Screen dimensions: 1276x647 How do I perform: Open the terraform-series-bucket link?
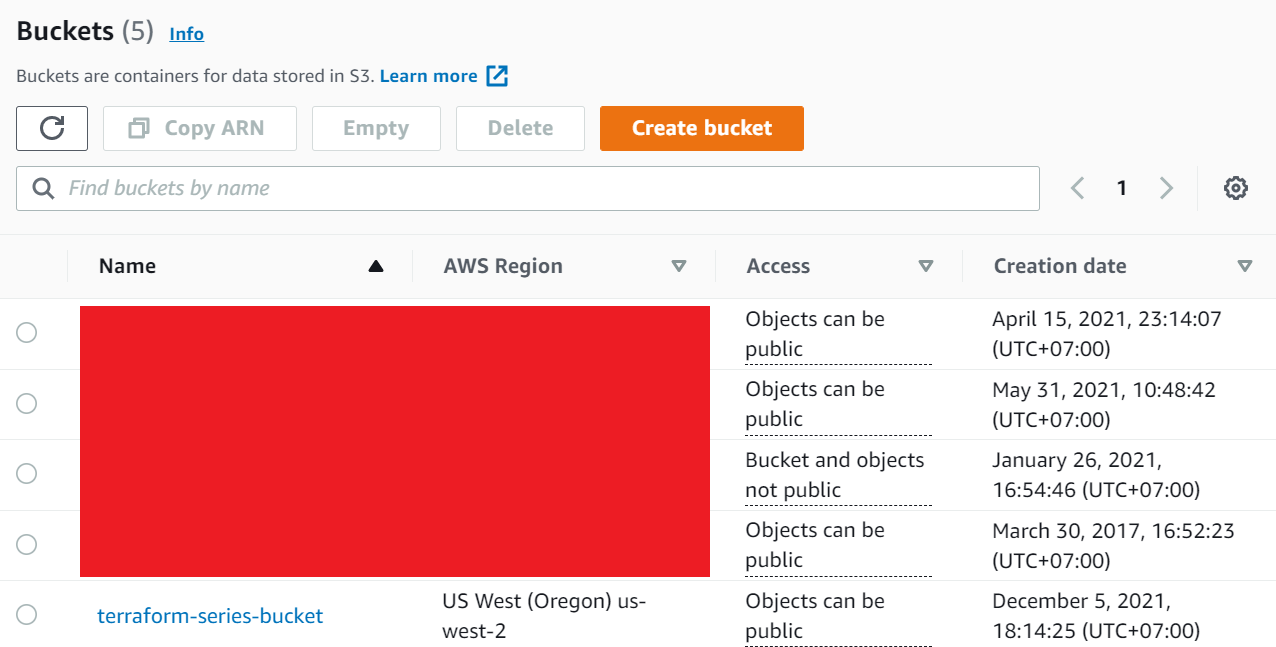tap(210, 616)
